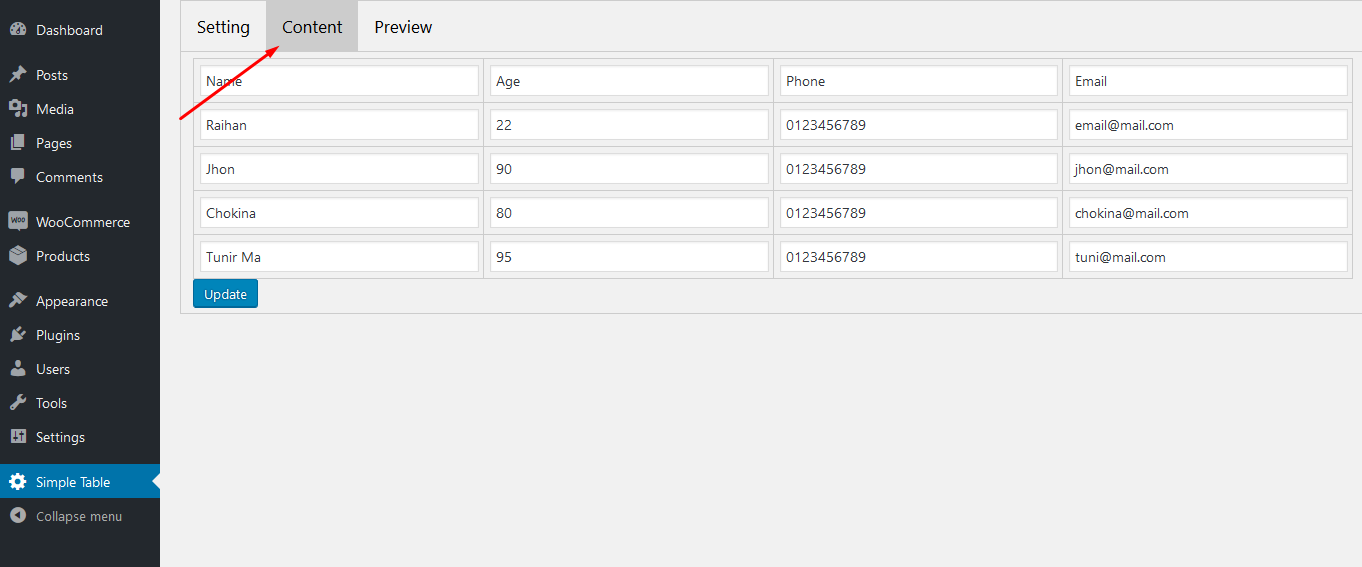Open Settings in the admin sidebar
The image size is (1362, 567).
(80, 437)
